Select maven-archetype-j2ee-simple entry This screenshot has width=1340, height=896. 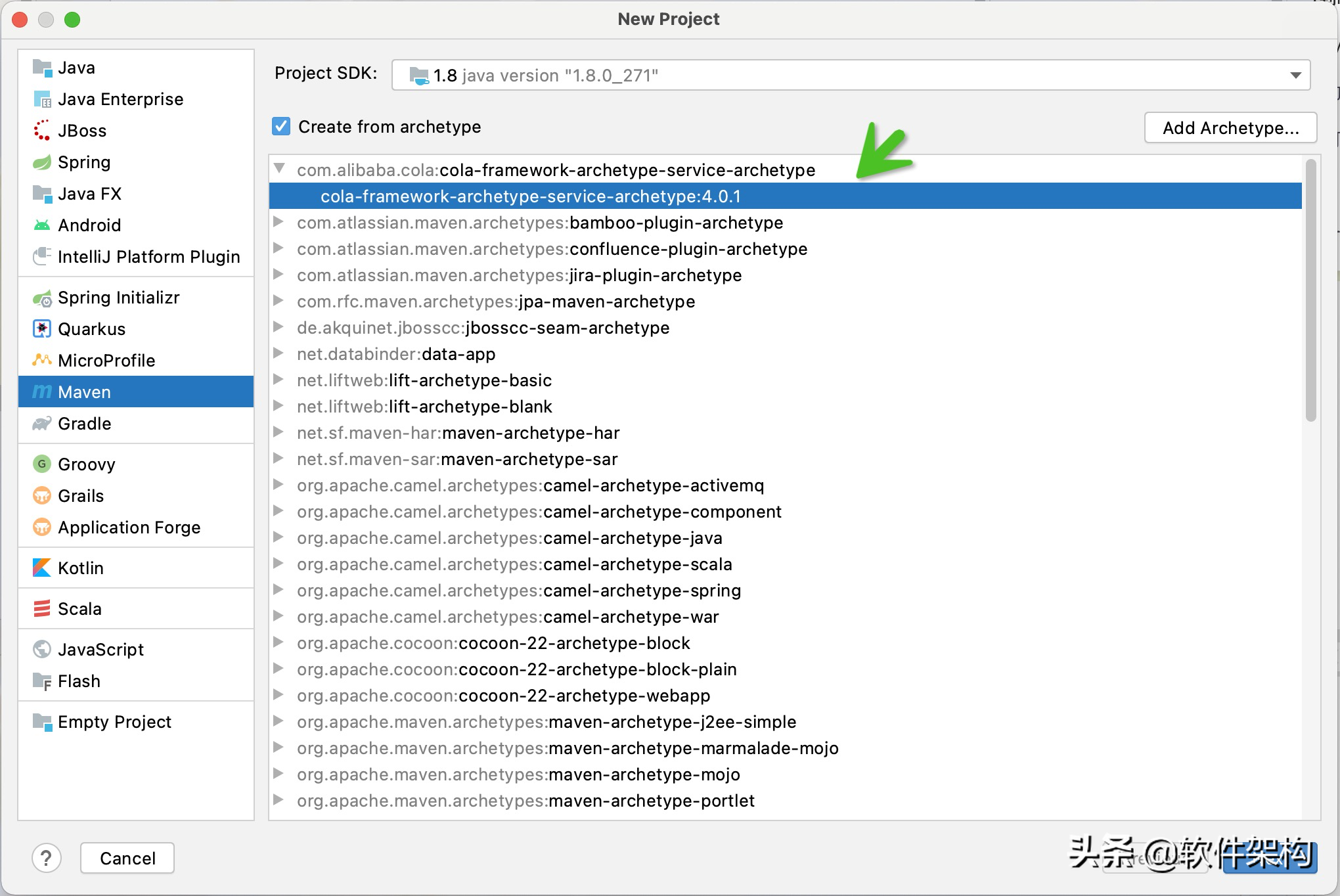tap(785, 722)
